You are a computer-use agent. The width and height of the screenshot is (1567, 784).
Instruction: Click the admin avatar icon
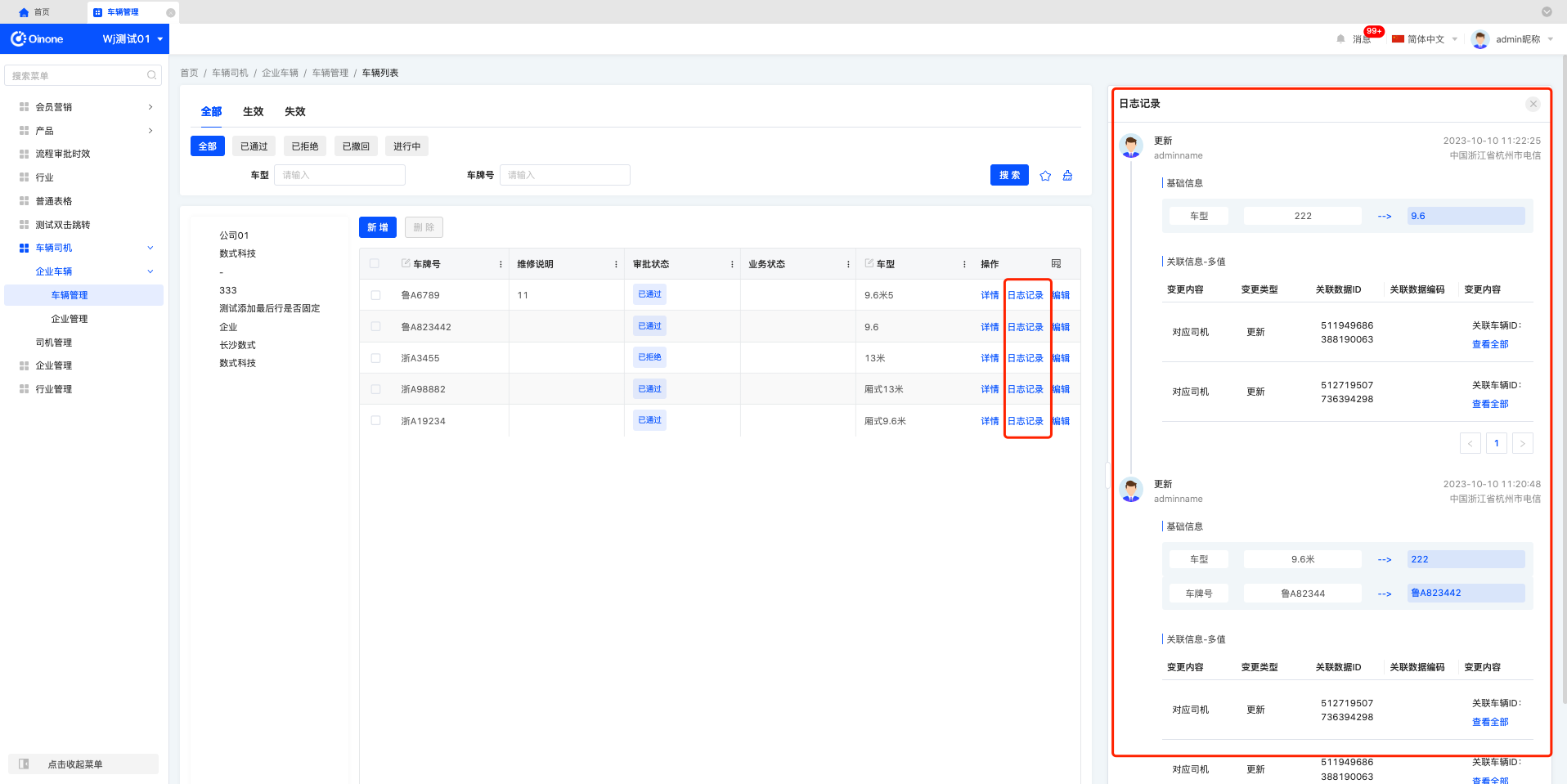click(1480, 38)
